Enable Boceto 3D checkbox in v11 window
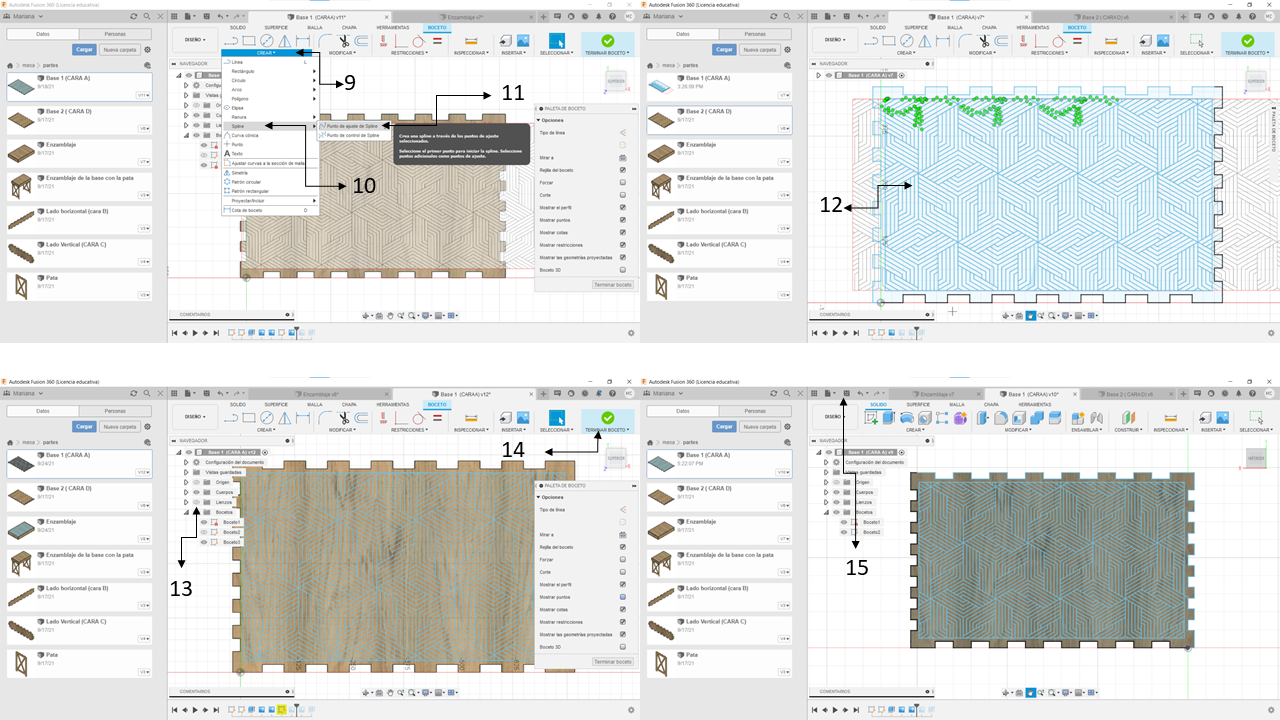The height and width of the screenshot is (720, 1280). coord(623,269)
